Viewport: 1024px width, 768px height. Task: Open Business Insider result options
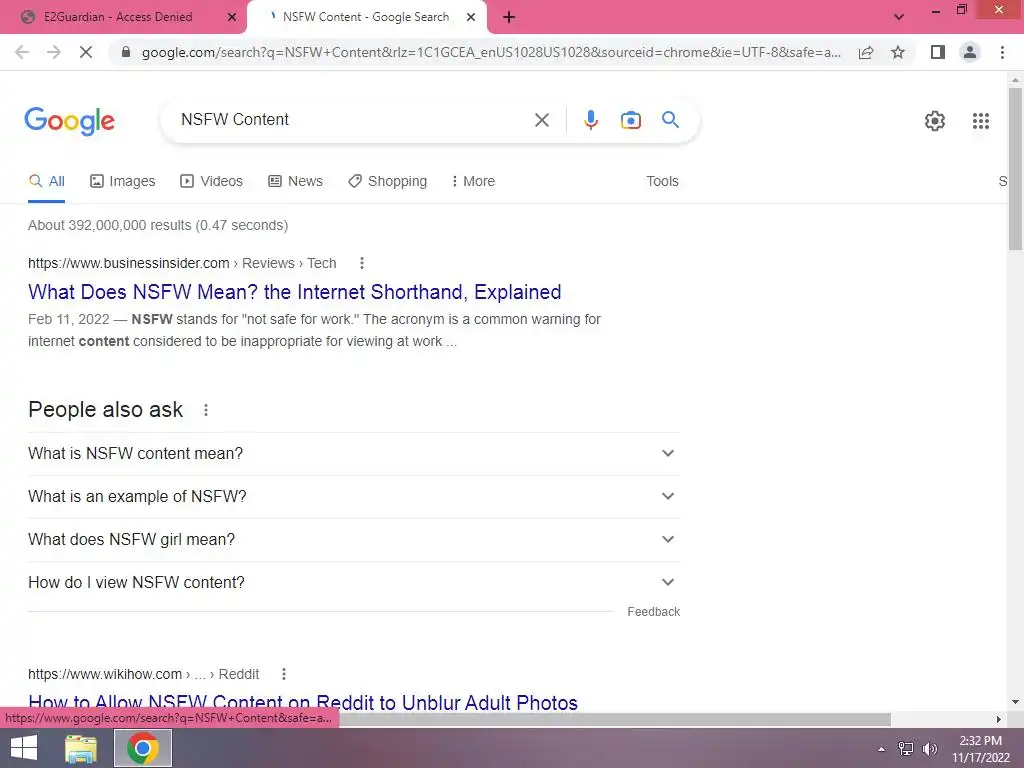coord(361,263)
